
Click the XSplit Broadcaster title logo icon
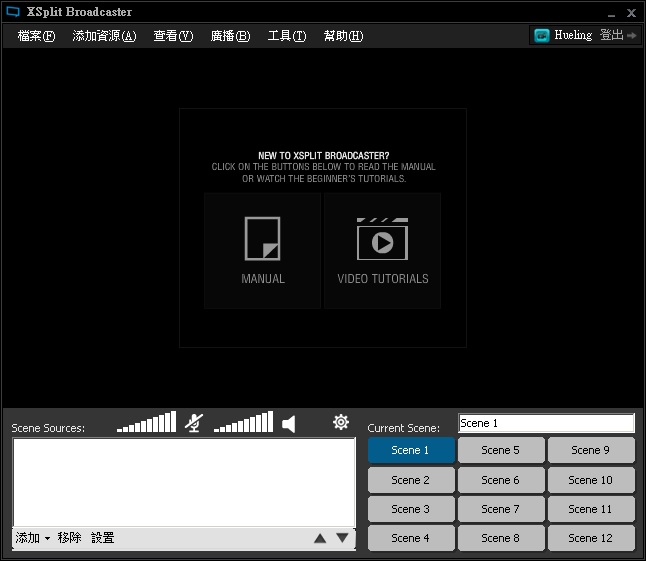(x=13, y=12)
